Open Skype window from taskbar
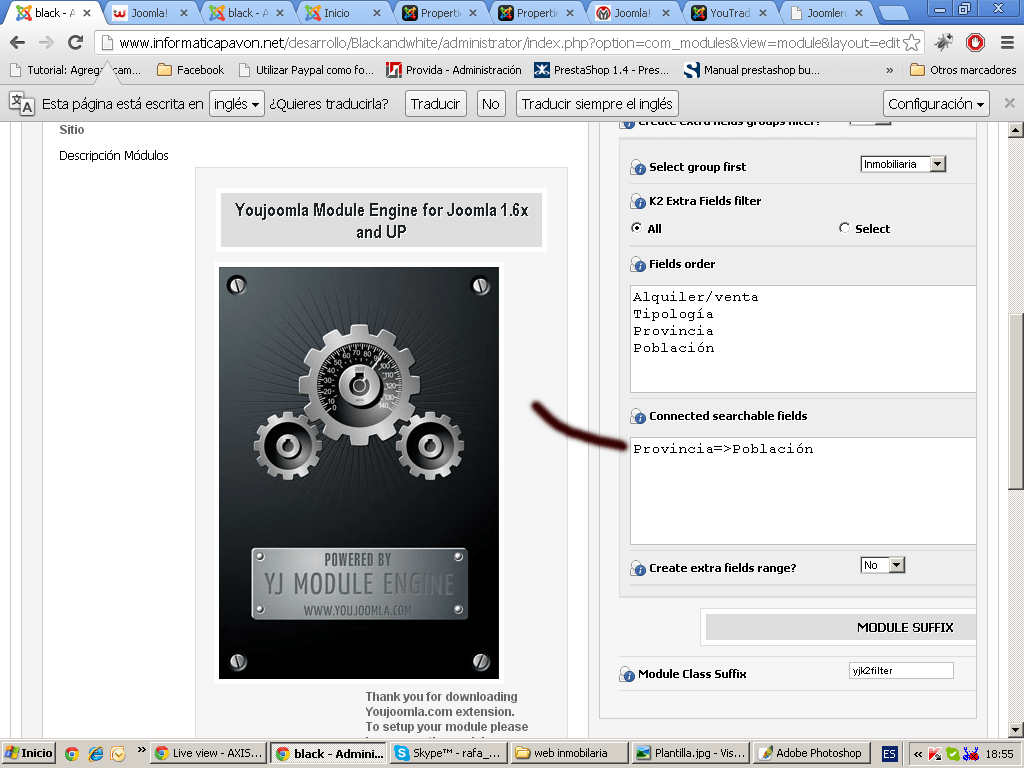This screenshot has width=1024, height=768. pyautogui.click(x=447, y=753)
